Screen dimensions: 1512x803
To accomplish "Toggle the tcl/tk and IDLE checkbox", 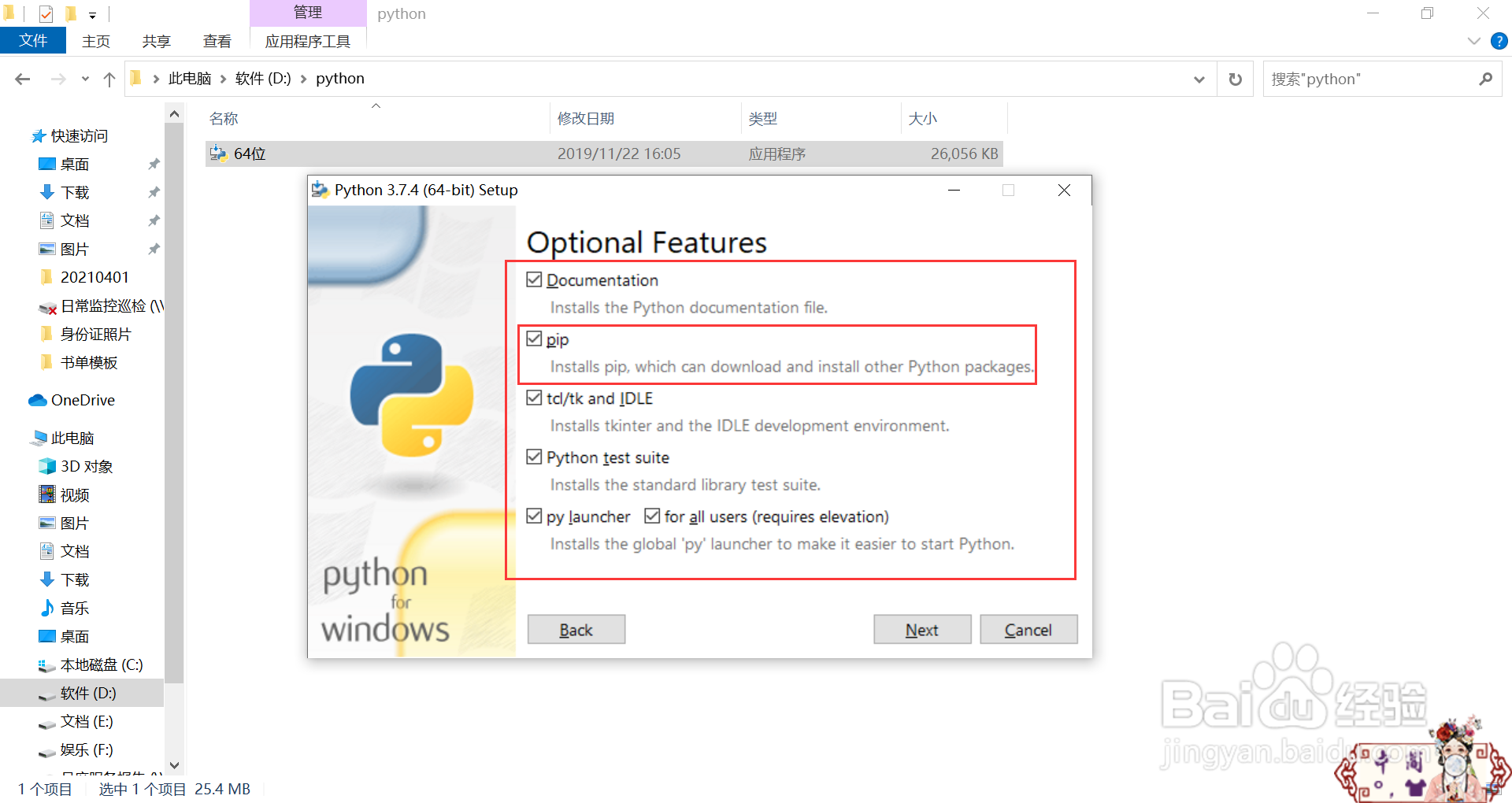I will [534, 398].
